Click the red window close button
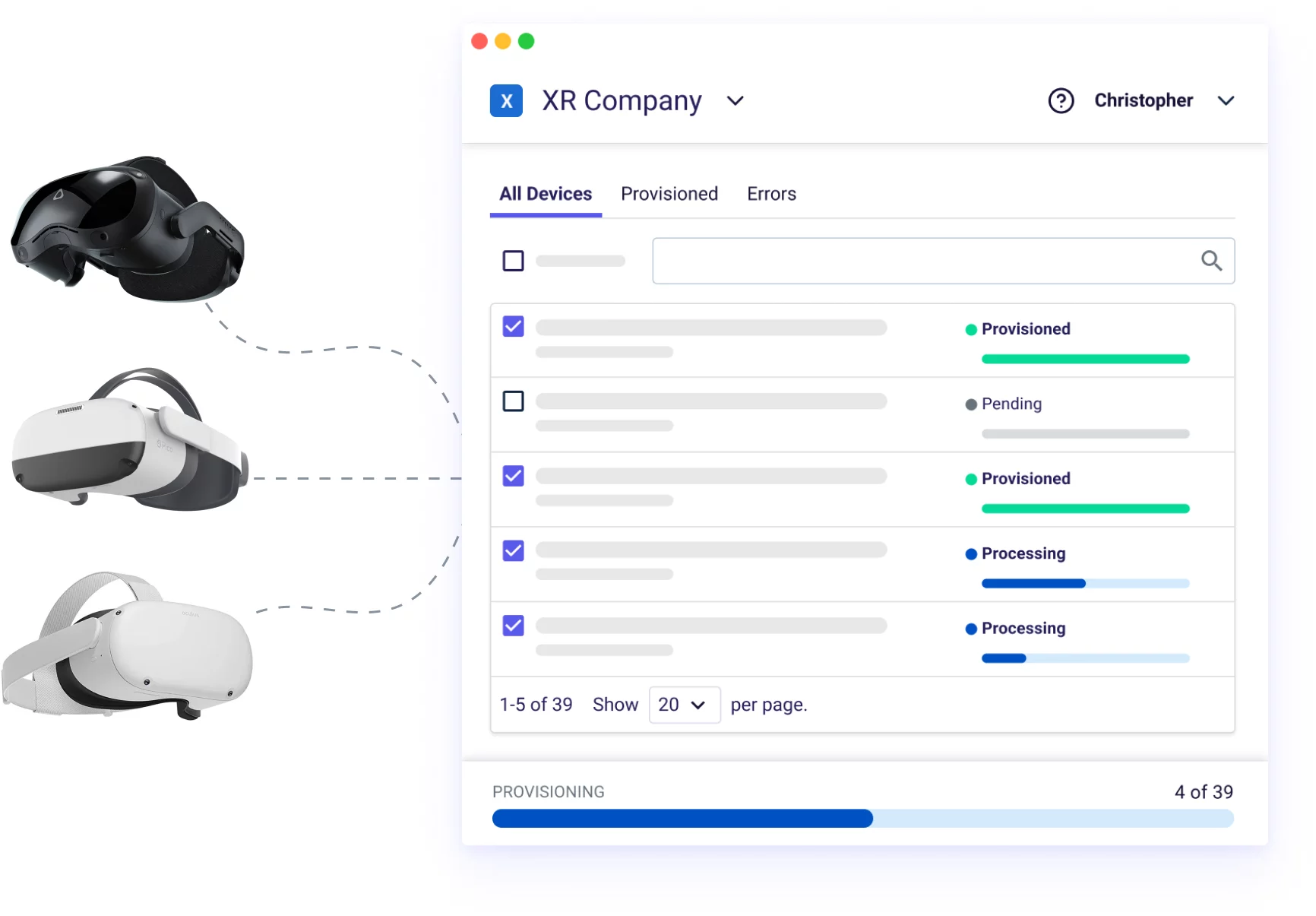1316x916 pixels. coord(479,41)
